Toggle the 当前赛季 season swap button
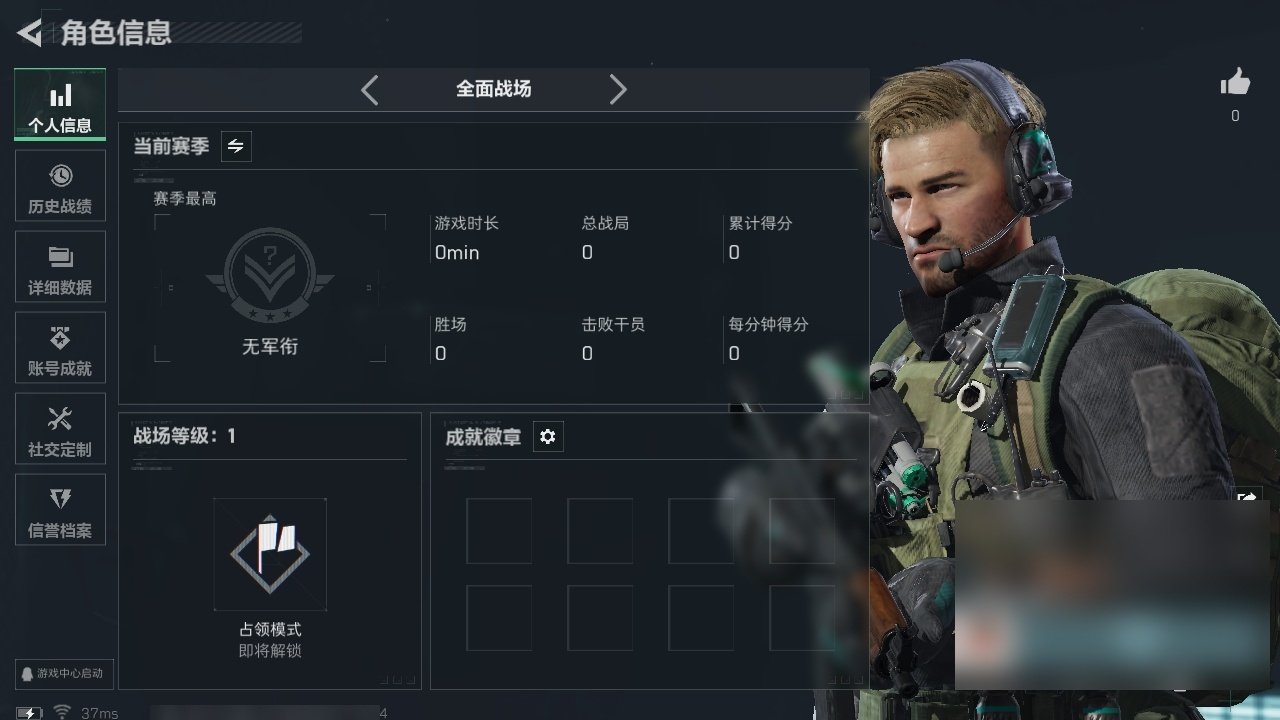Screen dimensions: 1280x720 (236, 146)
